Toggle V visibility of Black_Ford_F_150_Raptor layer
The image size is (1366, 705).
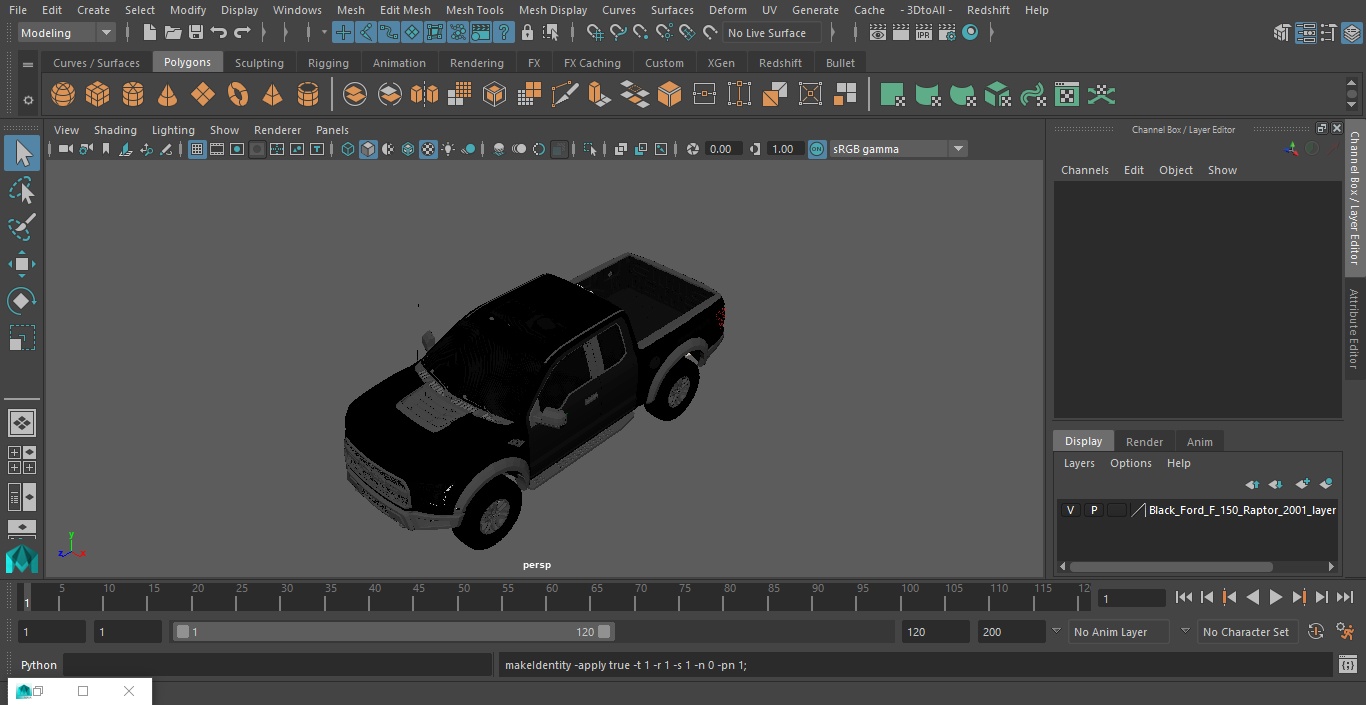pos(1070,510)
